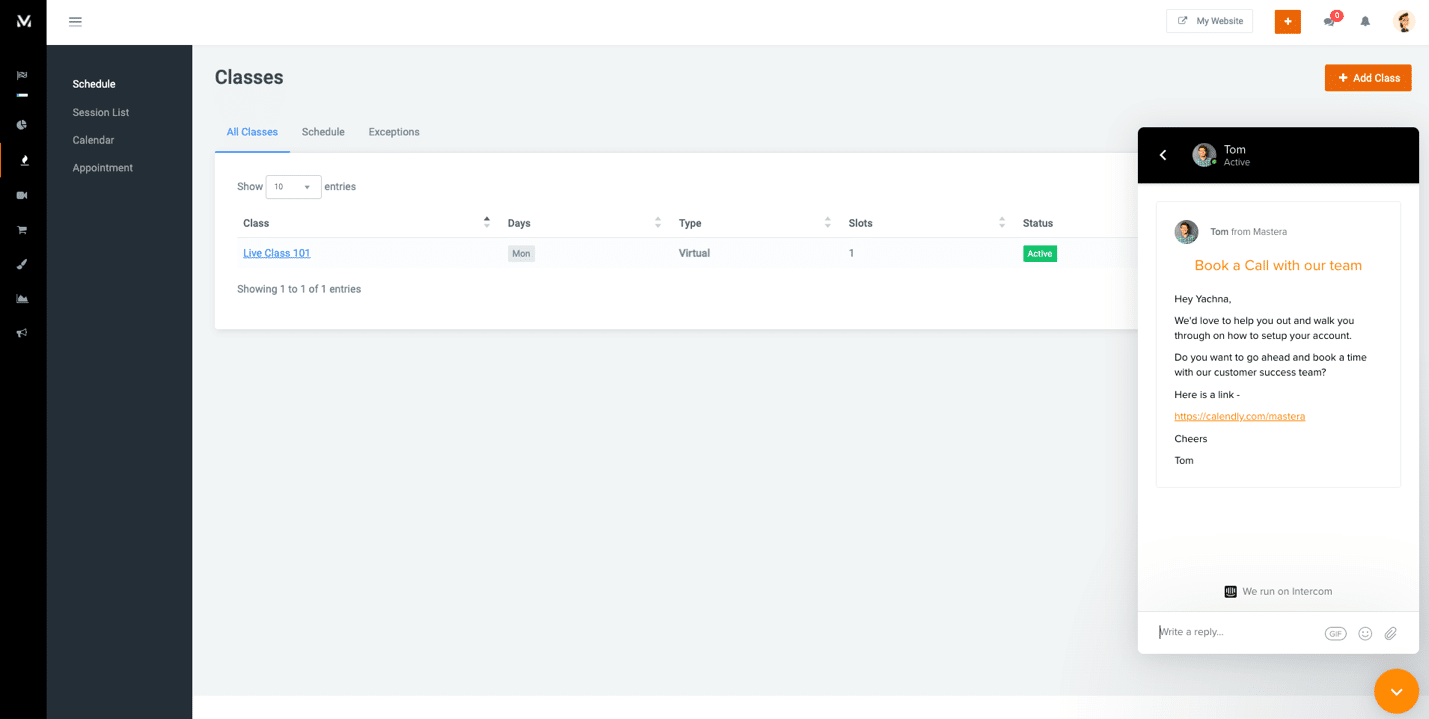Image resolution: width=1429 pixels, height=719 pixels.
Task: Click the megaphone announcements icon
Action: tap(23, 332)
